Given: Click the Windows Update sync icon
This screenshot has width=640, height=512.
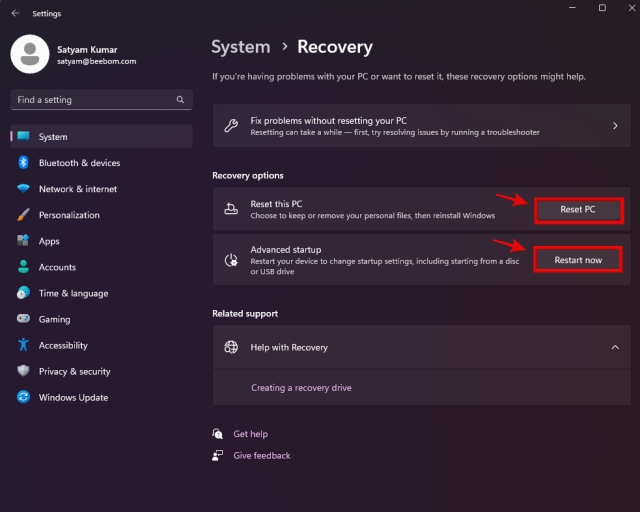Looking at the screenshot, I should 23,397.
